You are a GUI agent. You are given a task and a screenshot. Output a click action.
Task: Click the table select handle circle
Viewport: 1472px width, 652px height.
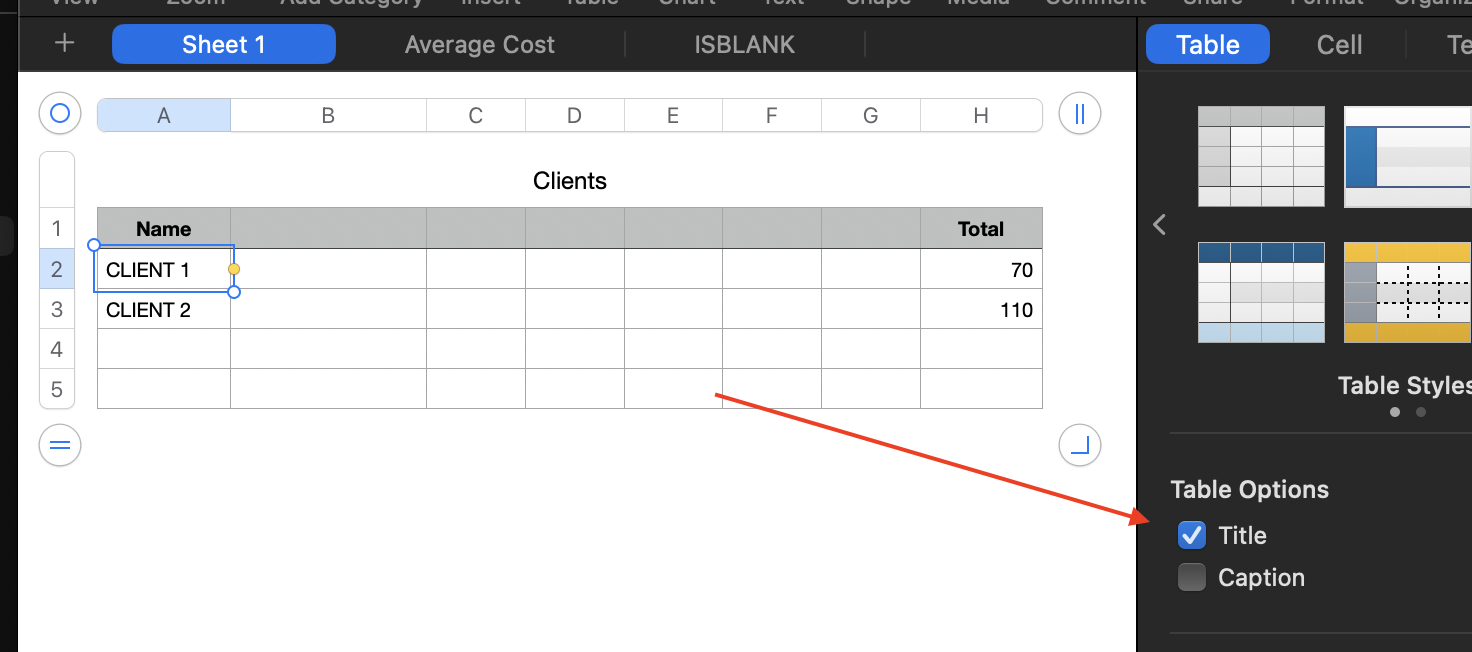(x=60, y=114)
